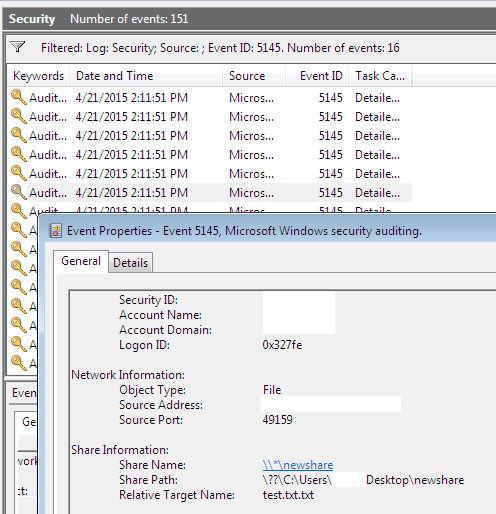Click the Filtered: Log: Security summary text
The image size is (496, 514).
click(x=220, y=48)
